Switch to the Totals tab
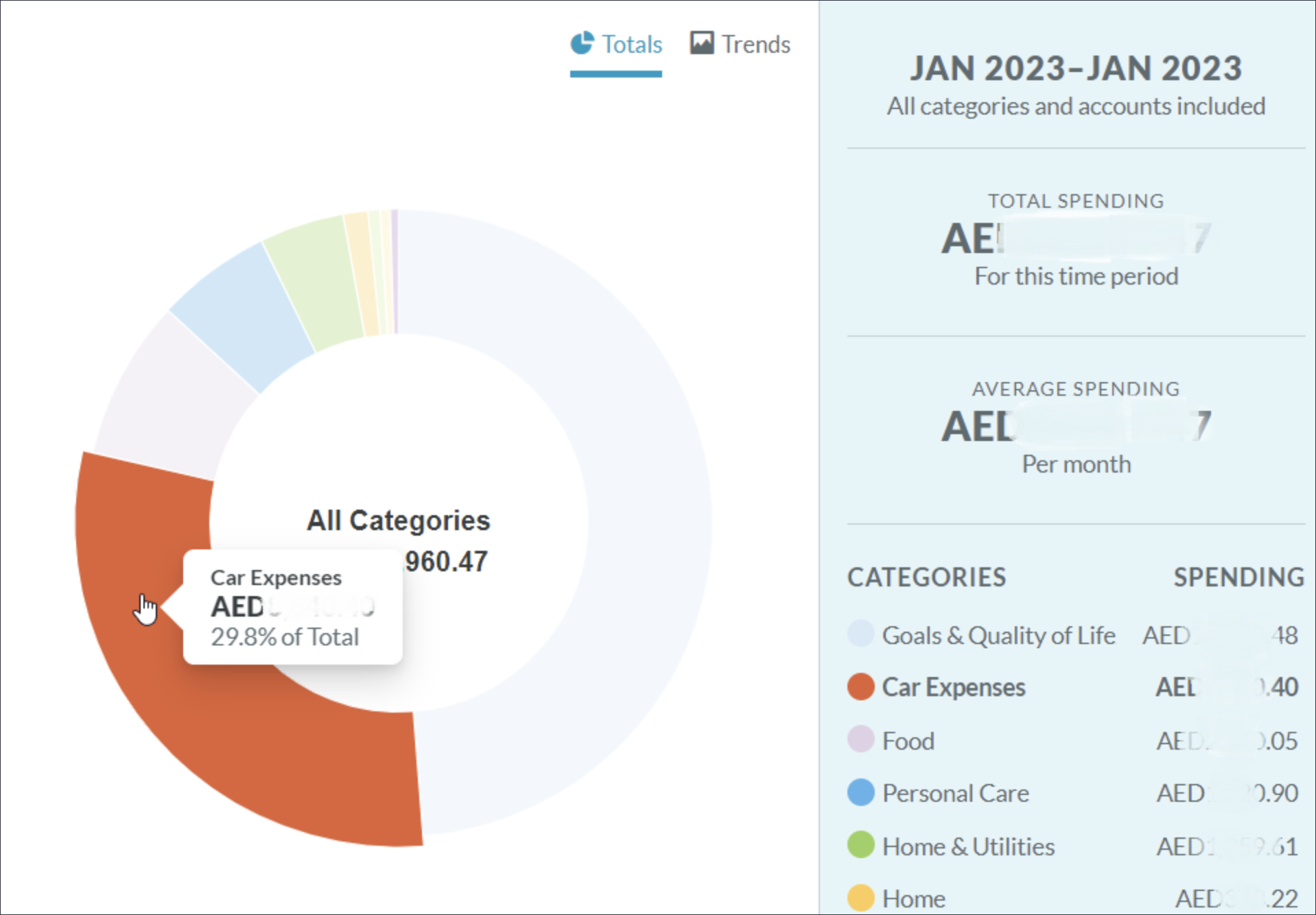Screen dimensions: 1316x915 (x=631, y=45)
